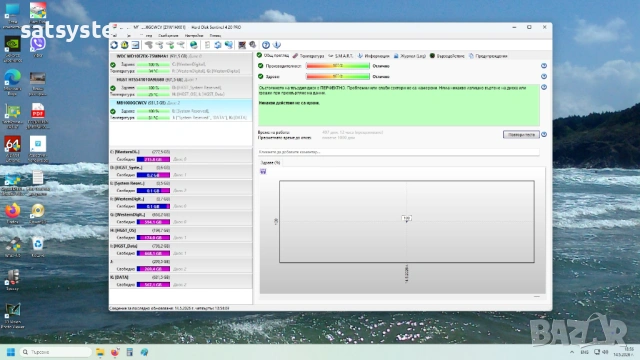640x360 pixels.
Task: Click help icon next to Повтори теста
Action: [x=544, y=134]
